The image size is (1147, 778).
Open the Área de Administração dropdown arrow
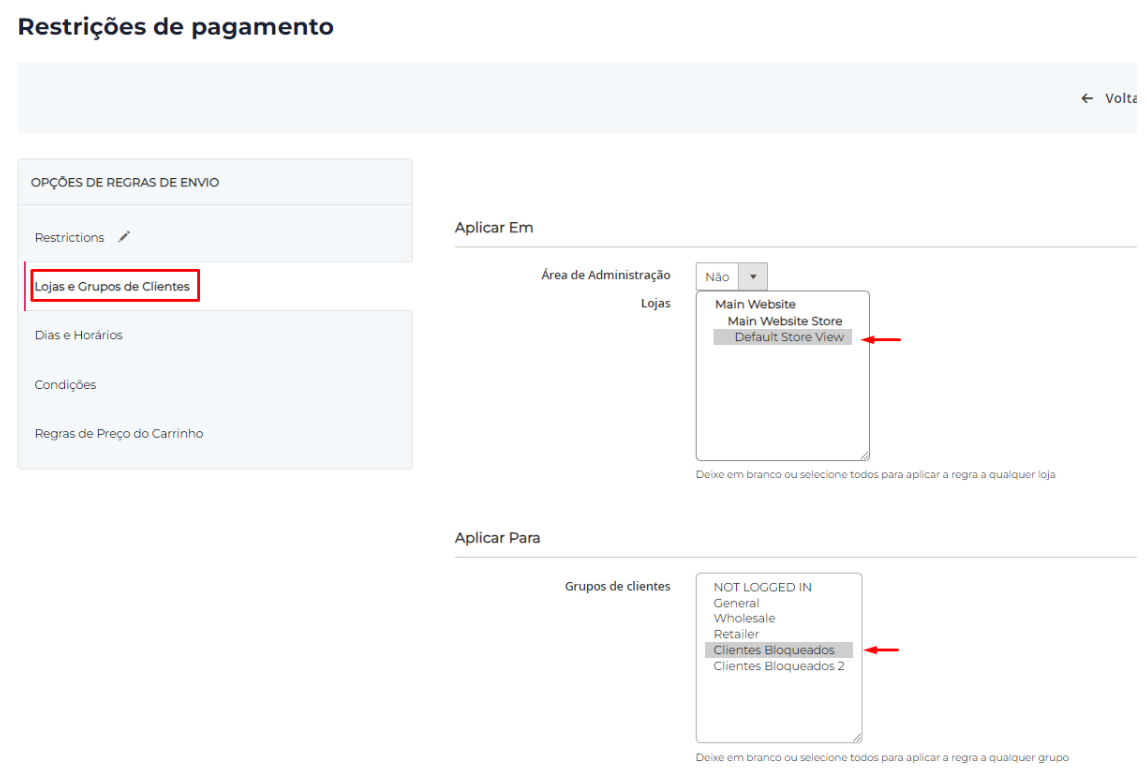click(753, 277)
